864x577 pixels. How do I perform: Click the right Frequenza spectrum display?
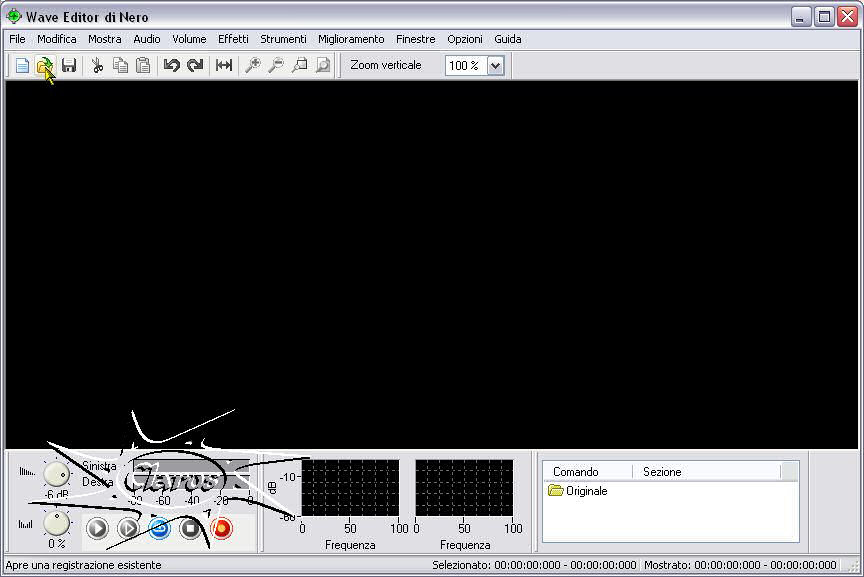click(464, 488)
